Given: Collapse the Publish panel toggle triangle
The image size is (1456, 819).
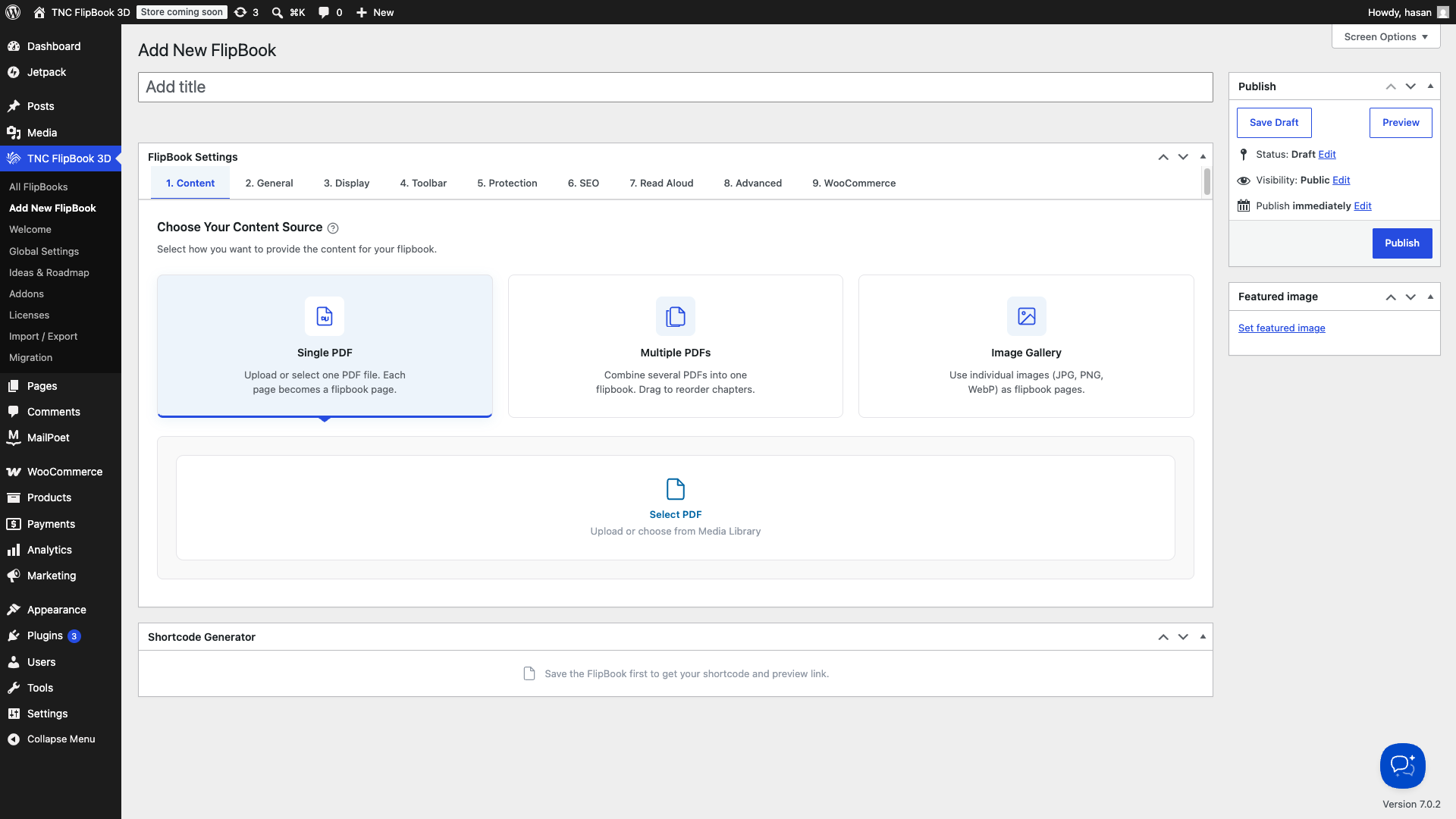Looking at the screenshot, I should [1430, 86].
